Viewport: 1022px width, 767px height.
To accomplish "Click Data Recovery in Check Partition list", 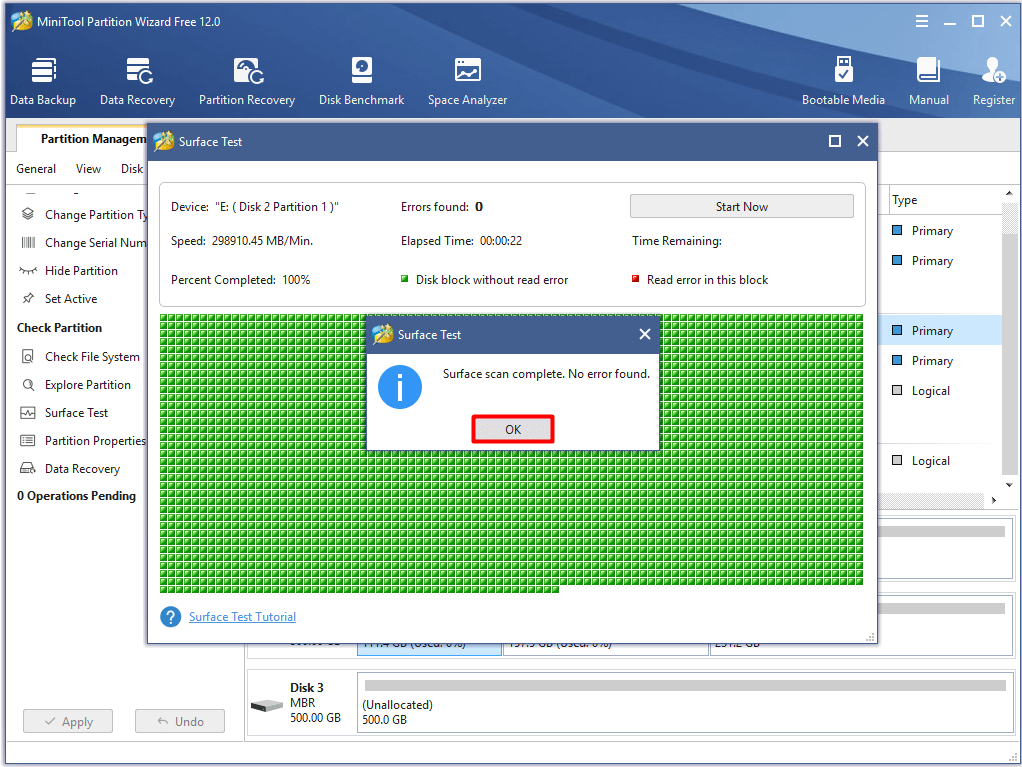I will (70, 469).
